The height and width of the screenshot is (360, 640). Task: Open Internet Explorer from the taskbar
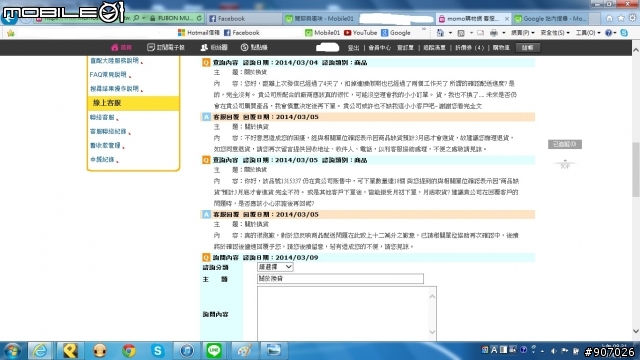point(40,351)
